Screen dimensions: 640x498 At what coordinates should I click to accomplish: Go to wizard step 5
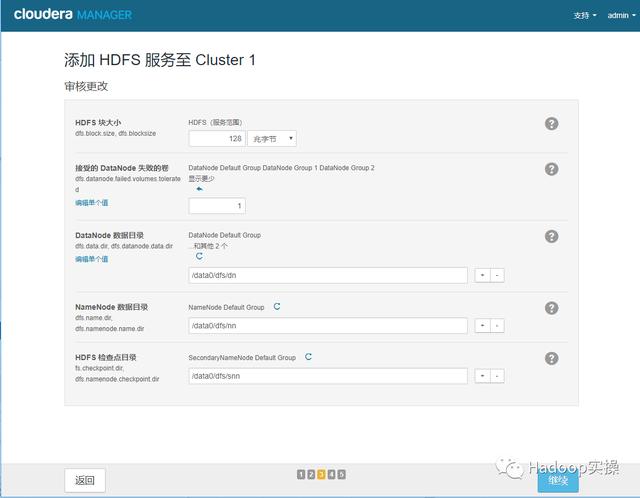tap(342, 474)
